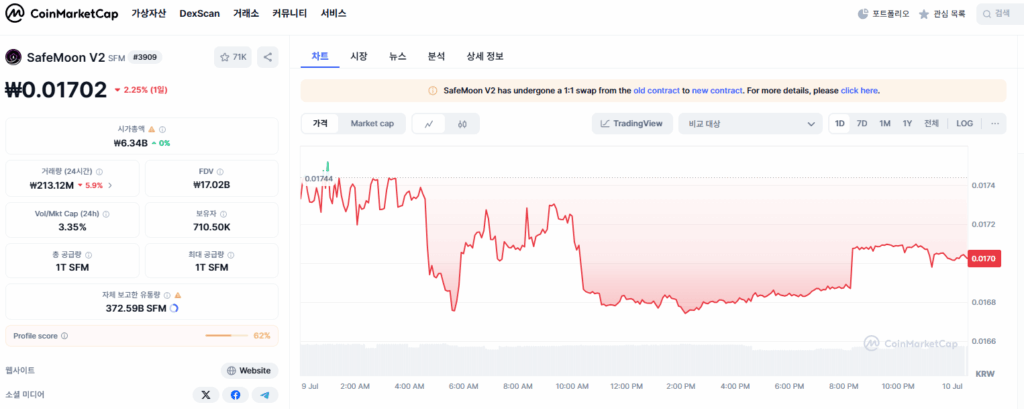Screen dimensions: 1024x409
Task: Open the SafeMoon V2 coin logo
Action: 13,57
